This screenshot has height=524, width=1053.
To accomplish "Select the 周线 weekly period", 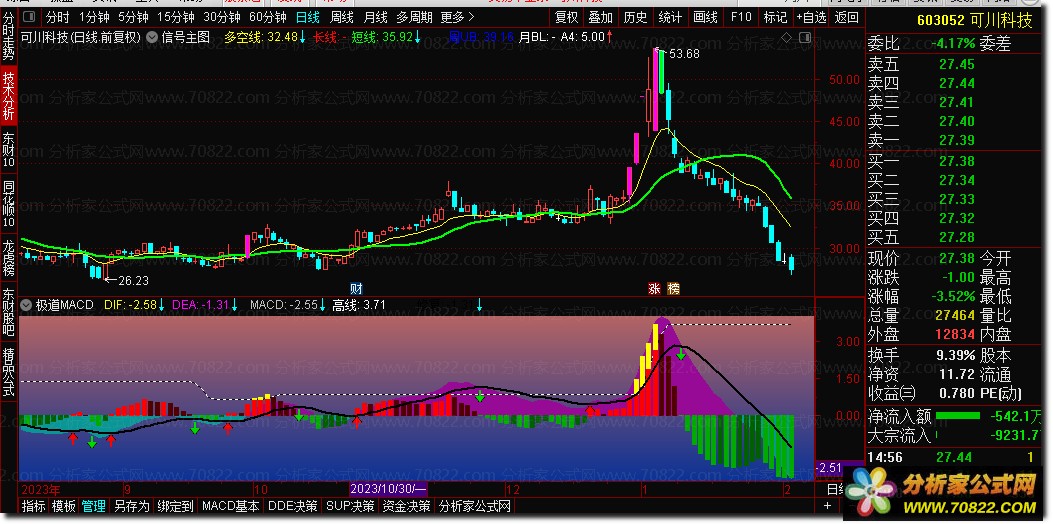I will point(342,17).
